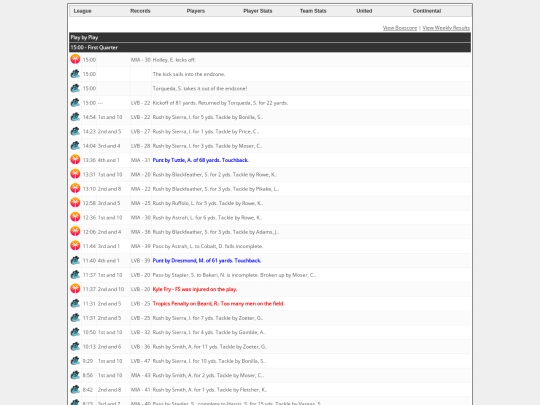Open the Records menu
Image resolution: width=540 pixels, height=405 pixels.
[x=140, y=11]
